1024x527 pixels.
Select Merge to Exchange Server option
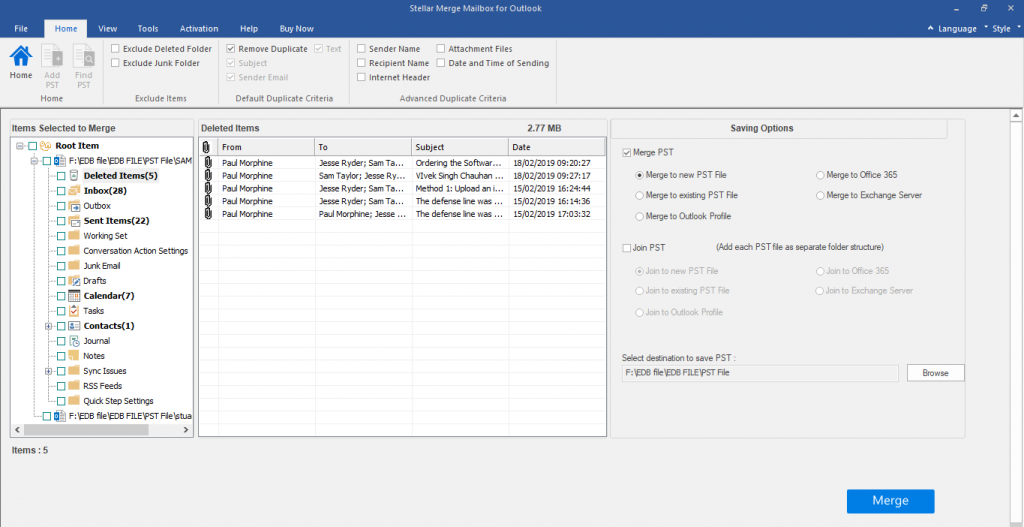(820, 195)
